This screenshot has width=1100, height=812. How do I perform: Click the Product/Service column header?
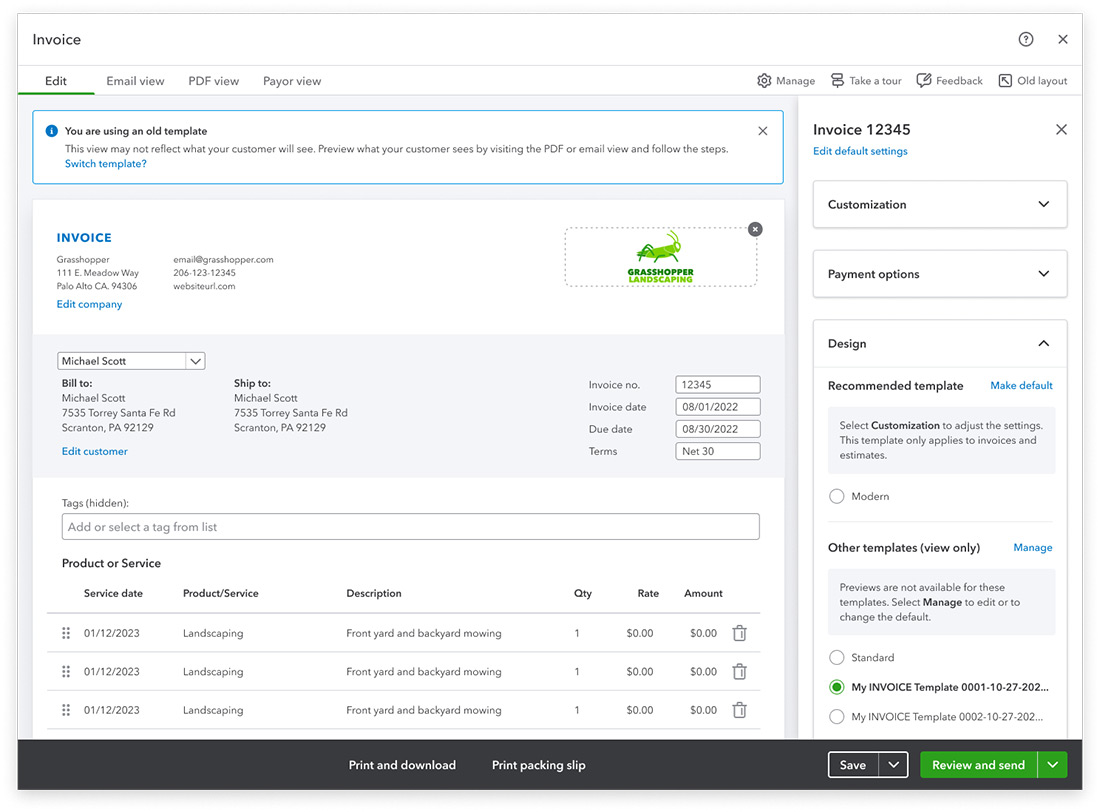(220, 593)
